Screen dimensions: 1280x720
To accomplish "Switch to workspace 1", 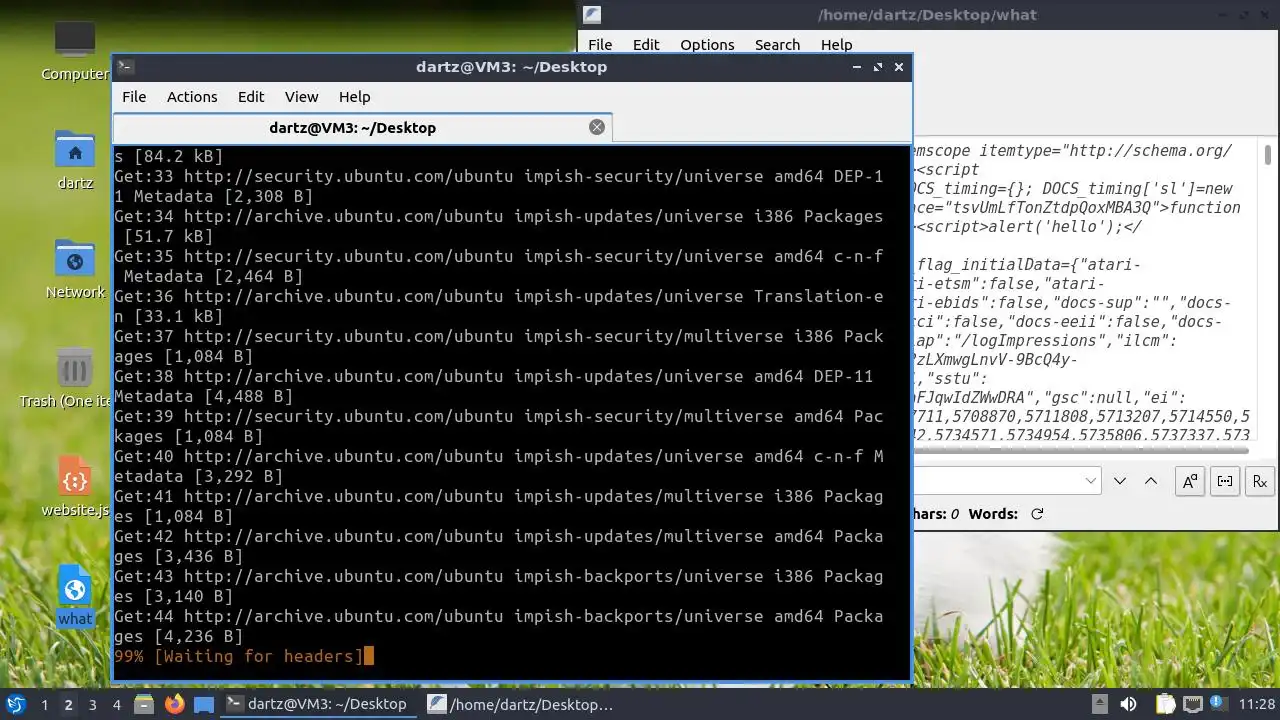I will pos(44,704).
